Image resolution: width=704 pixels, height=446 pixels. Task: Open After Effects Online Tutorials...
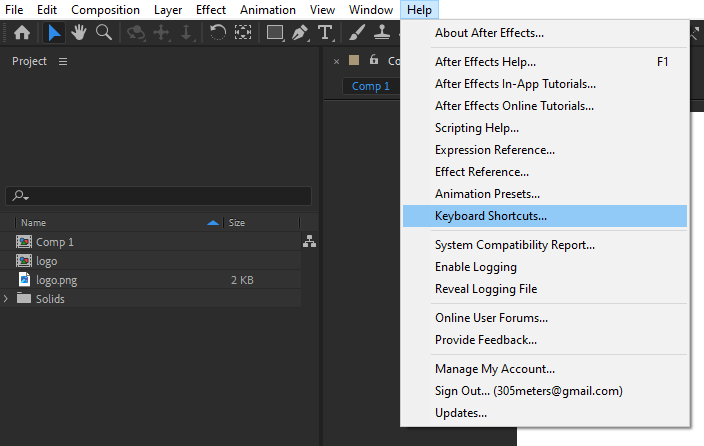click(545, 106)
